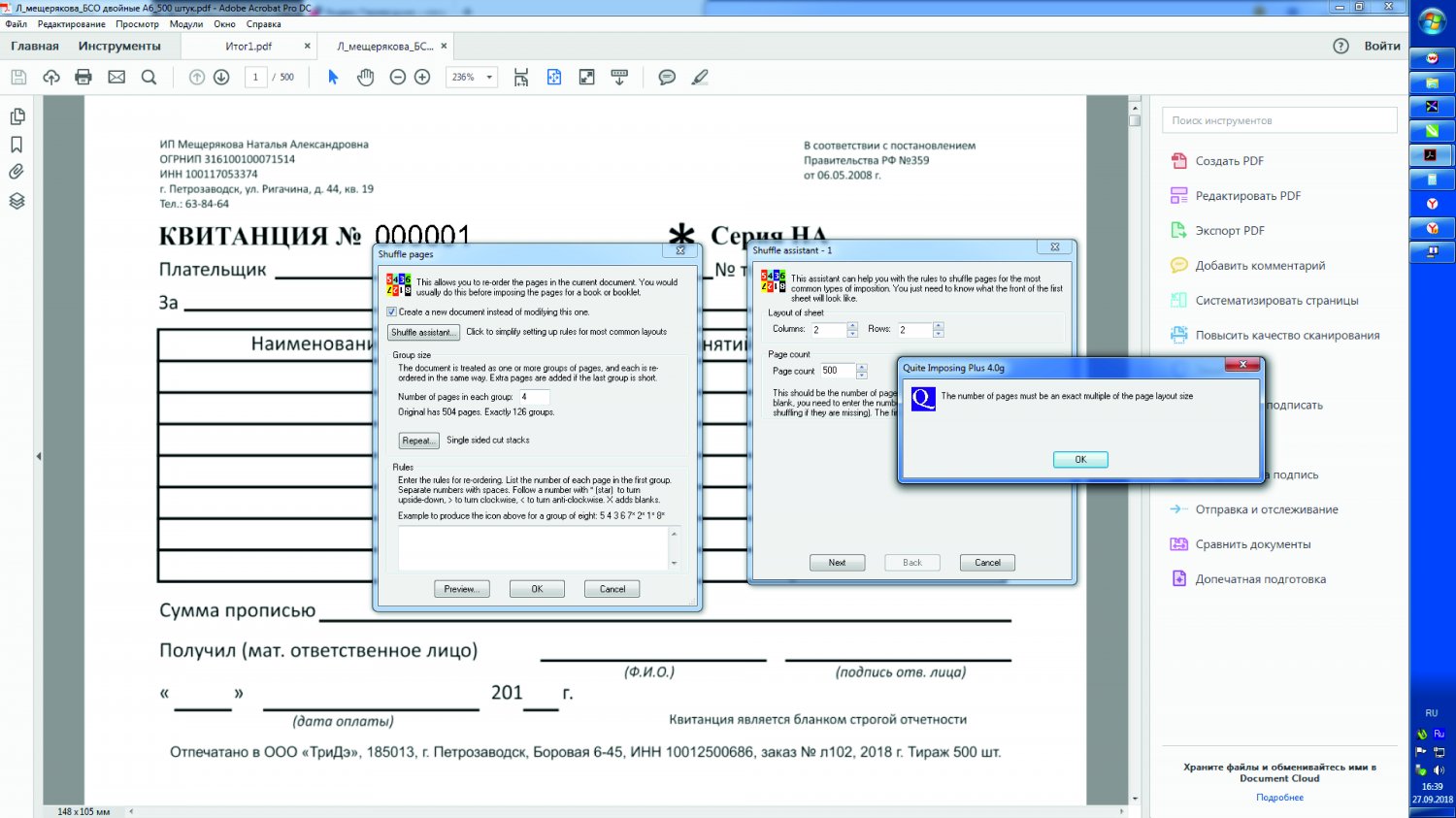
Task: Click OK in Quite Imposing Plus message
Action: [x=1080, y=459]
